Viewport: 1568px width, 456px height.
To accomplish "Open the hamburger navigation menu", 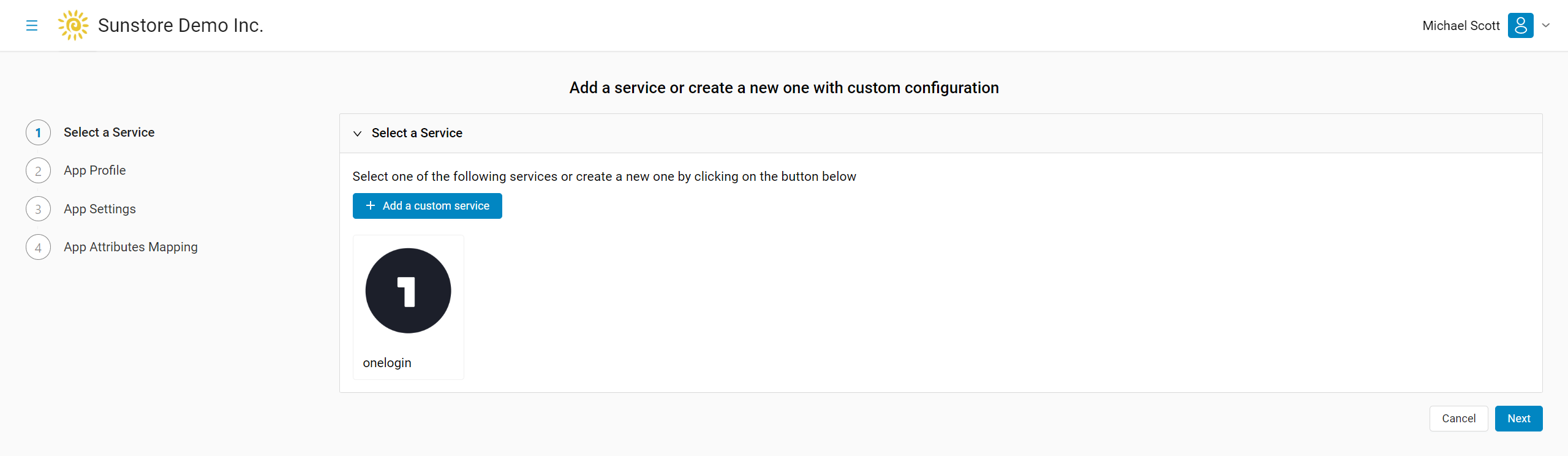I will tap(32, 25).
